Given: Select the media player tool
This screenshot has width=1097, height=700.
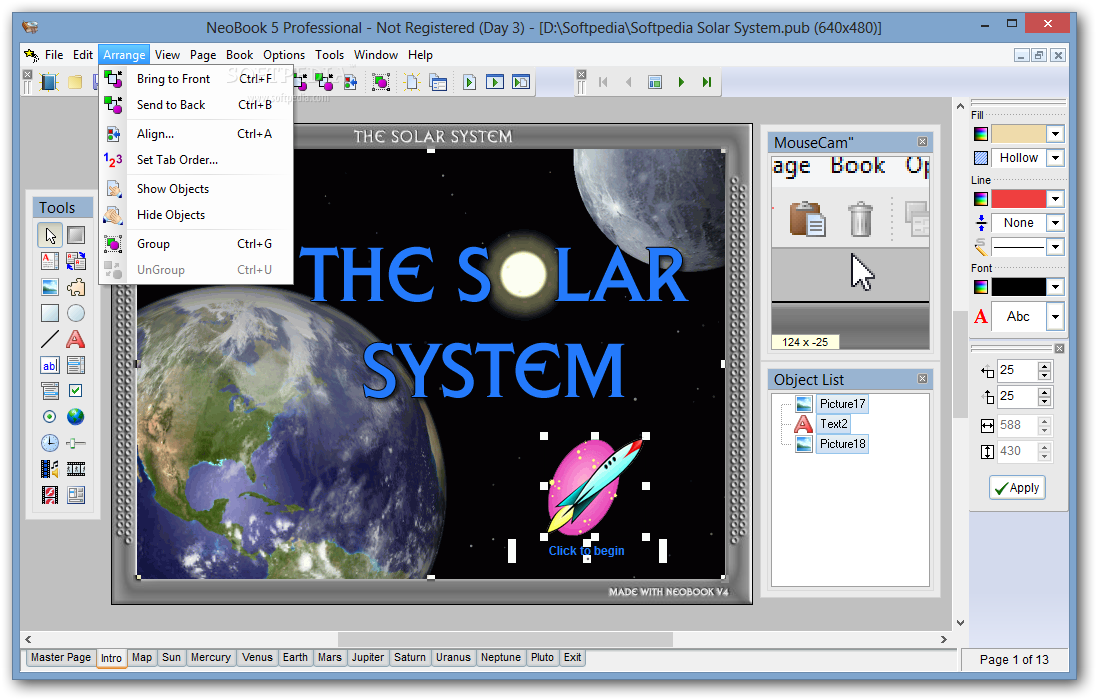Looking at the screenshot, I should tap(50, 469).
